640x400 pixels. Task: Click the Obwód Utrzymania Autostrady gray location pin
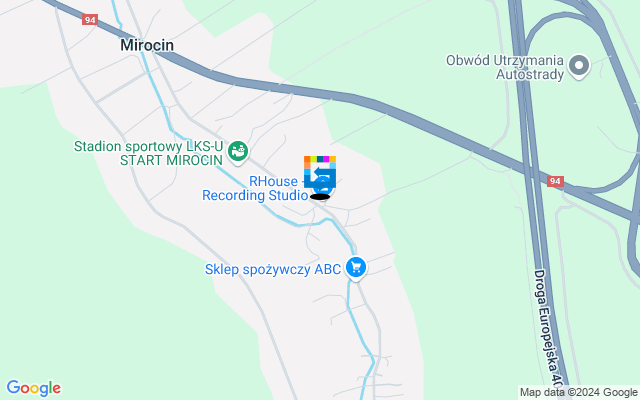tap(579, 66)
